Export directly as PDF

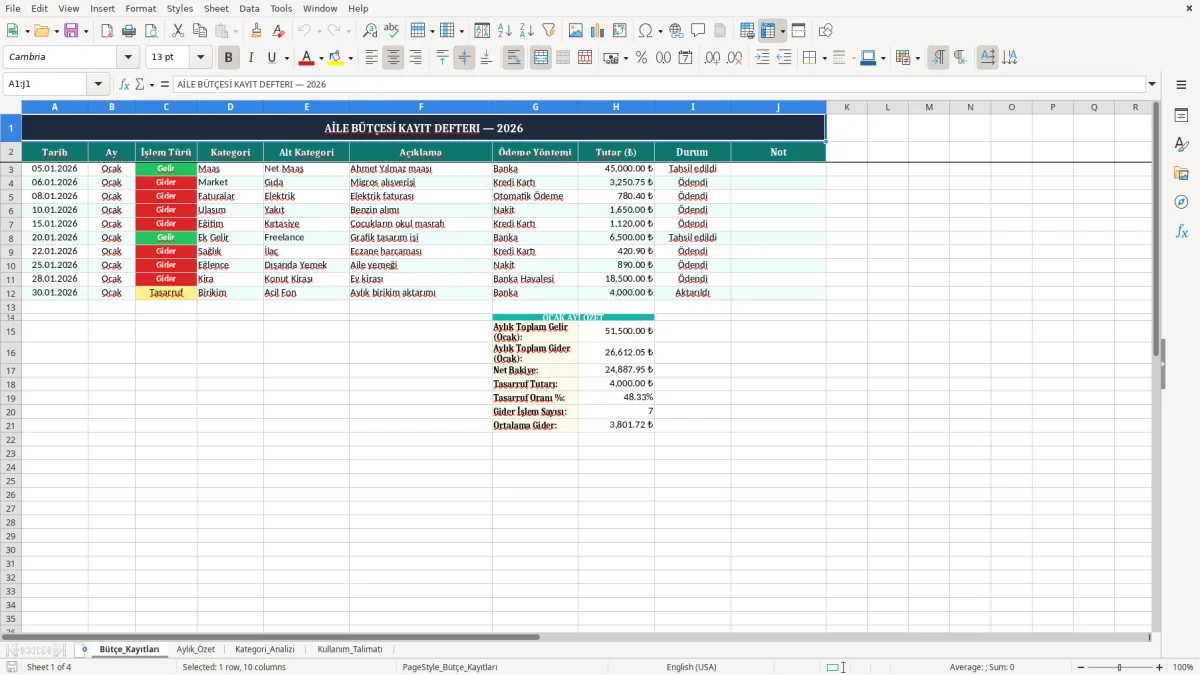(x=107, y=31)
